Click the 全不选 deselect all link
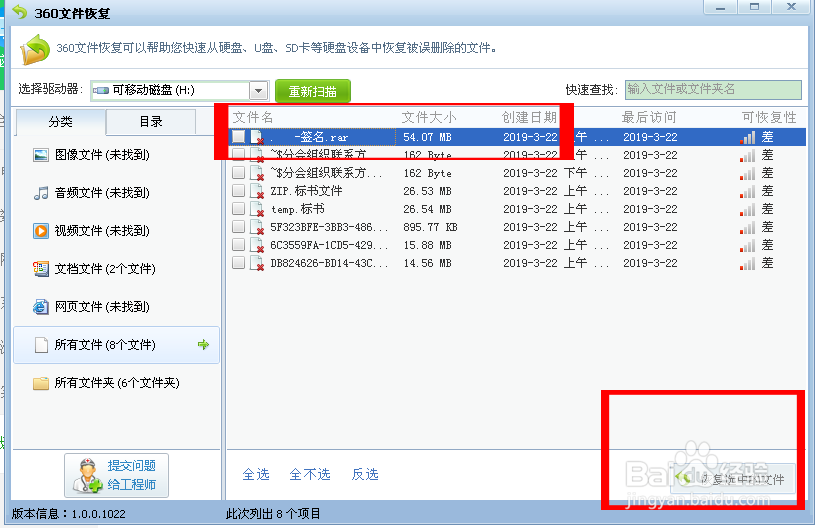Viewport: 815px width, 528px height. point(310,474)
